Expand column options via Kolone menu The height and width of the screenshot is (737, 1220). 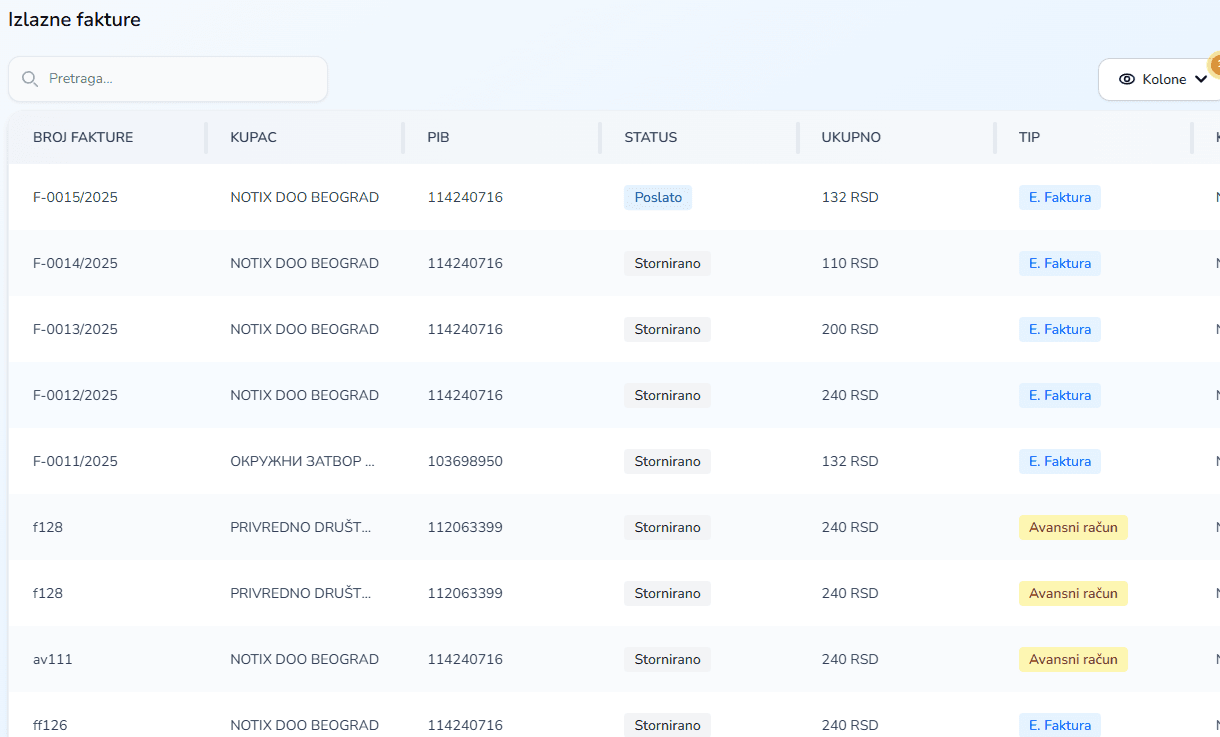pos(1160,79)
